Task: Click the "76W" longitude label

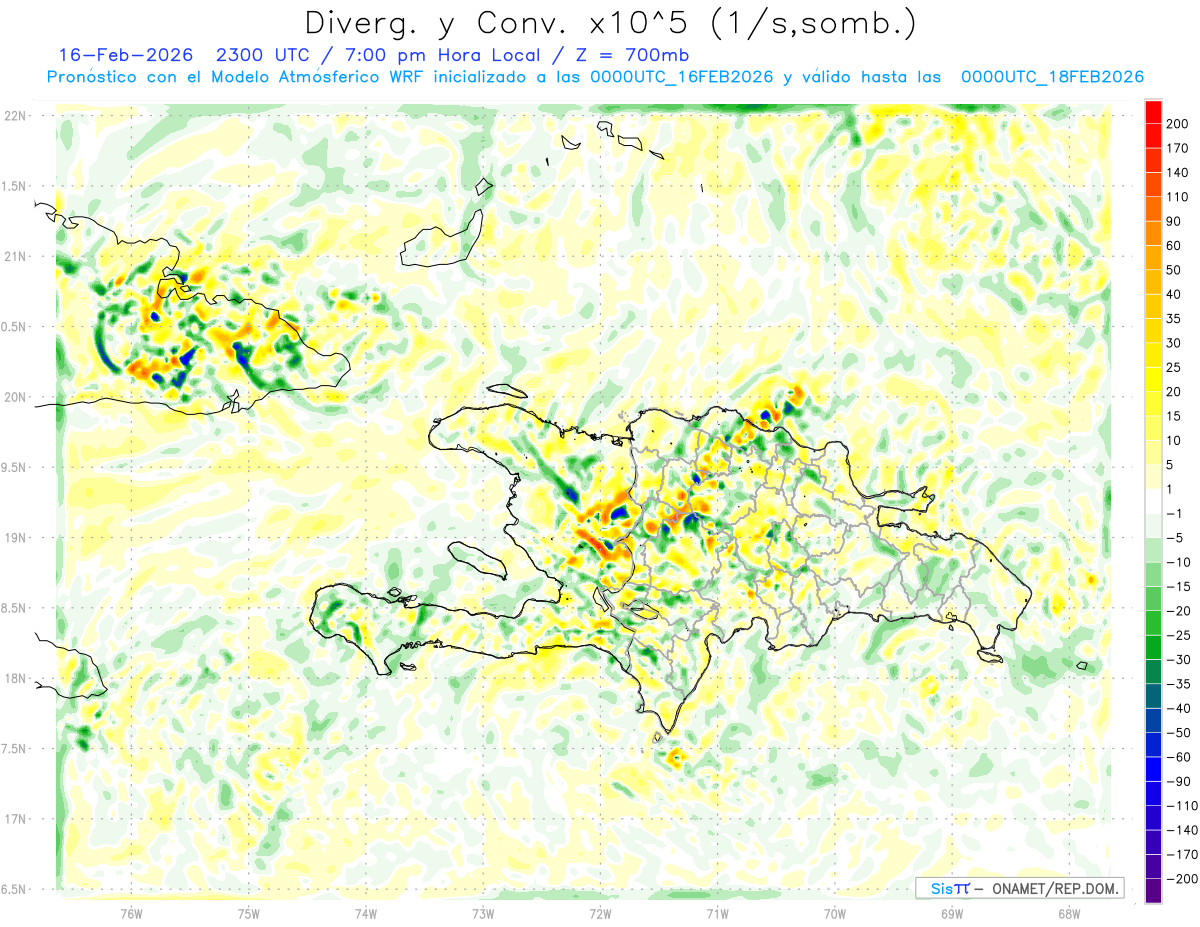Action: pos(131,913)
